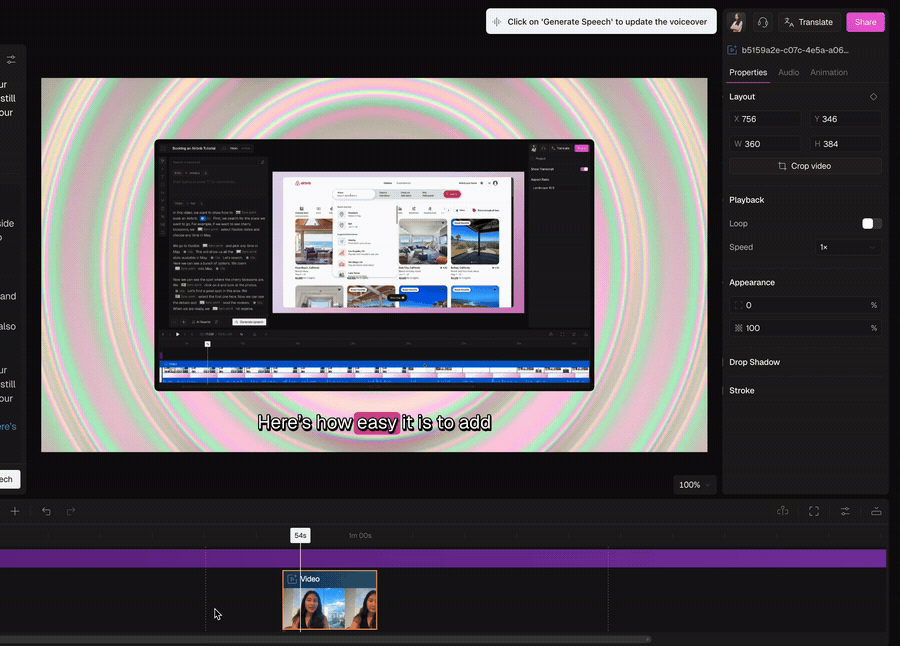Edit the X position field 756

[x=765, y=119]
